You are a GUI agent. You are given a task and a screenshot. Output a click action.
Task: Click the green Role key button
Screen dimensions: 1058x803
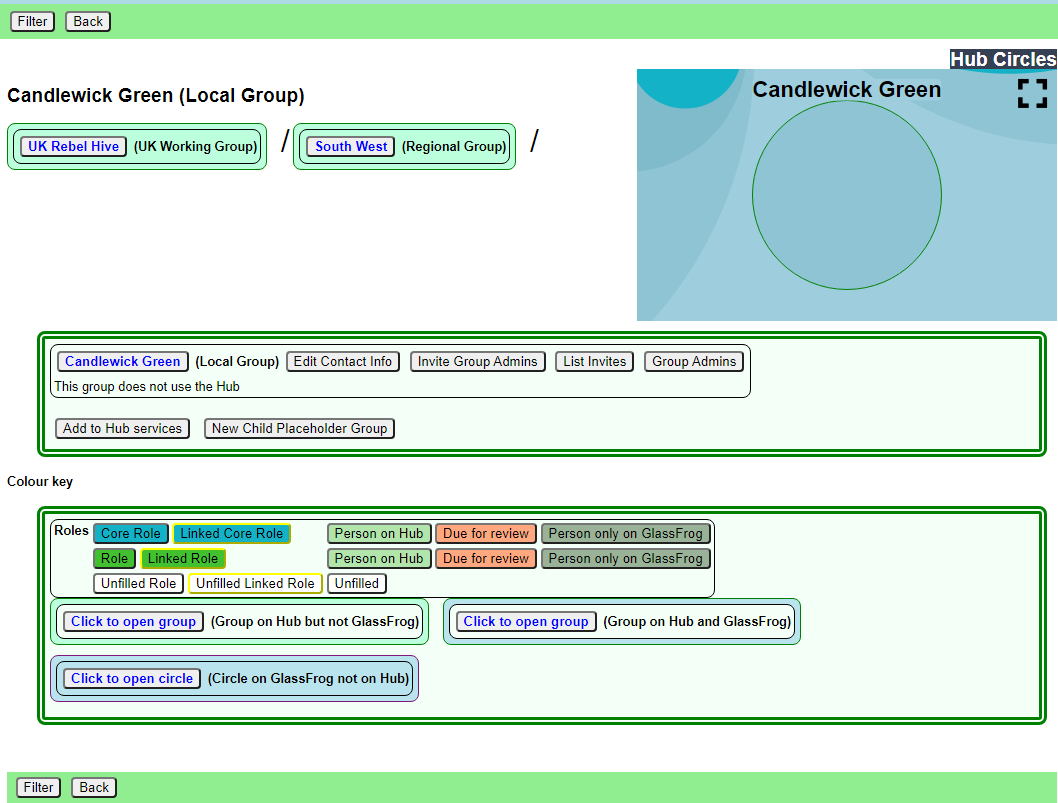point(115,559)
